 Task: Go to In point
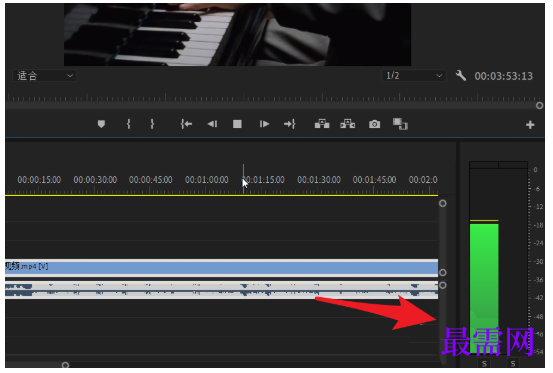coord(186,124)
